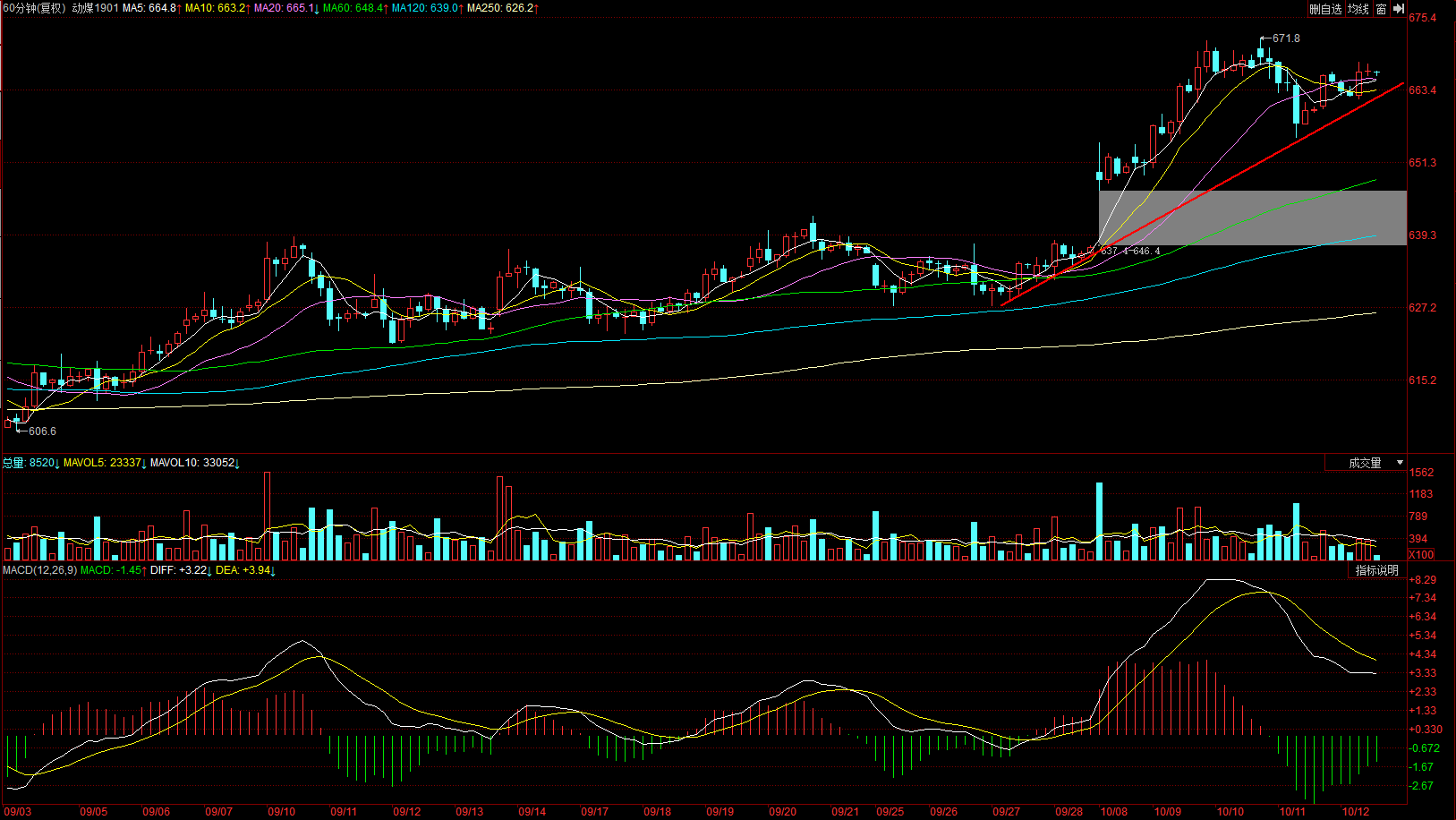Click the 615.2 price axis label

coord(1423,380)
